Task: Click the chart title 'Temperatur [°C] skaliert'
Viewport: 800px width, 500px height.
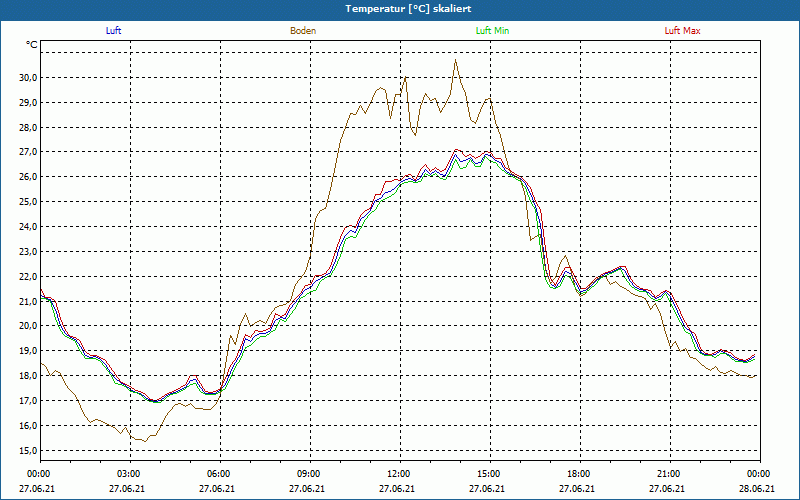Action: tap(408, 9)
